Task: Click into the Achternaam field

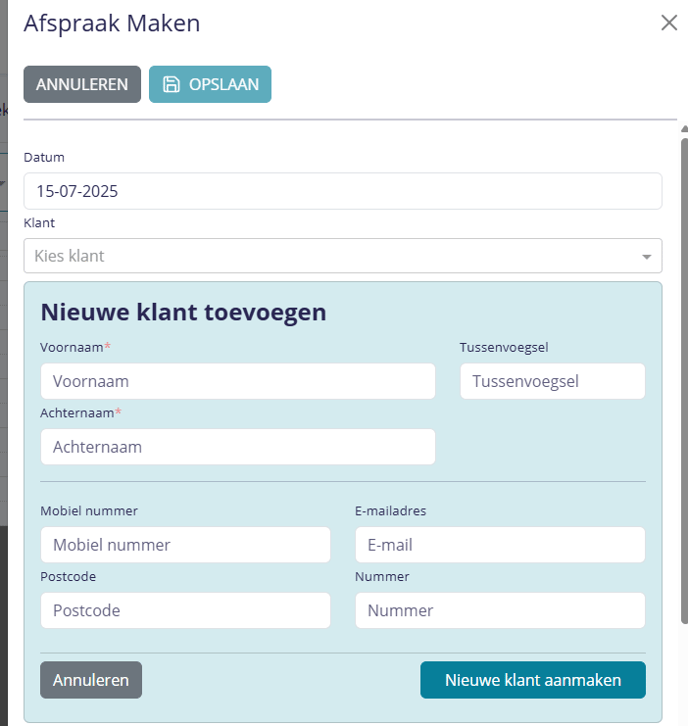Action: (x=238, y=447)
